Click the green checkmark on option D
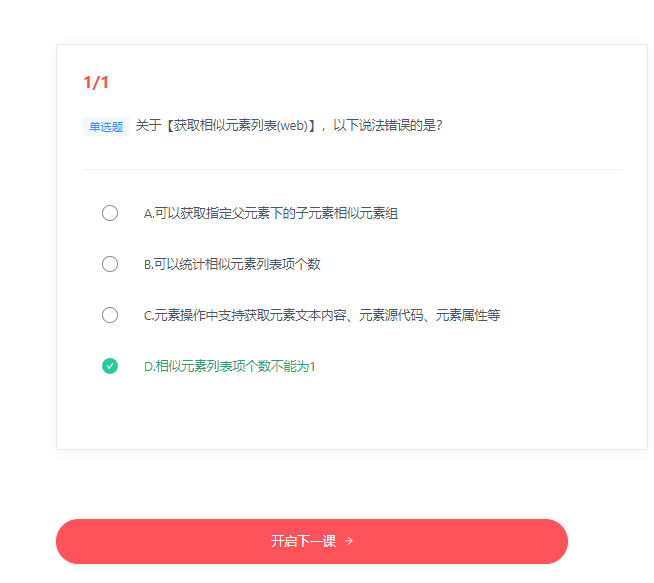Screen dimensions: 654x583 [110, 366]
